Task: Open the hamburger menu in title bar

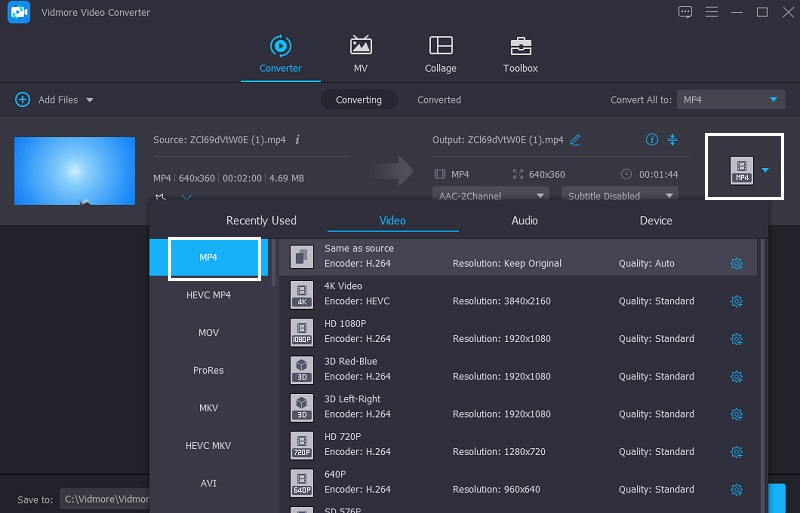Action: coord(711,12)
